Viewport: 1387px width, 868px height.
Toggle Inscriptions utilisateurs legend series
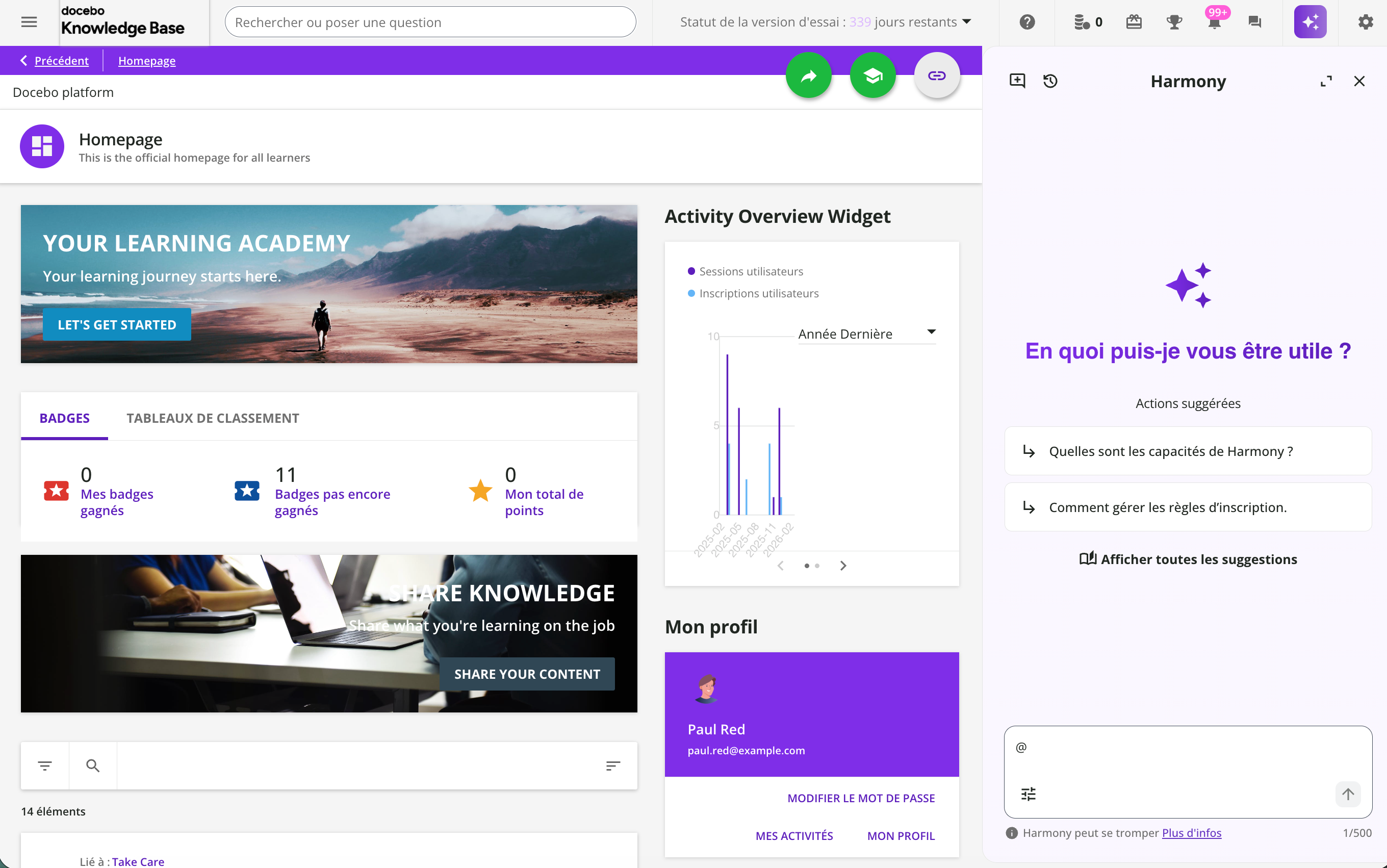pos(758,293)
